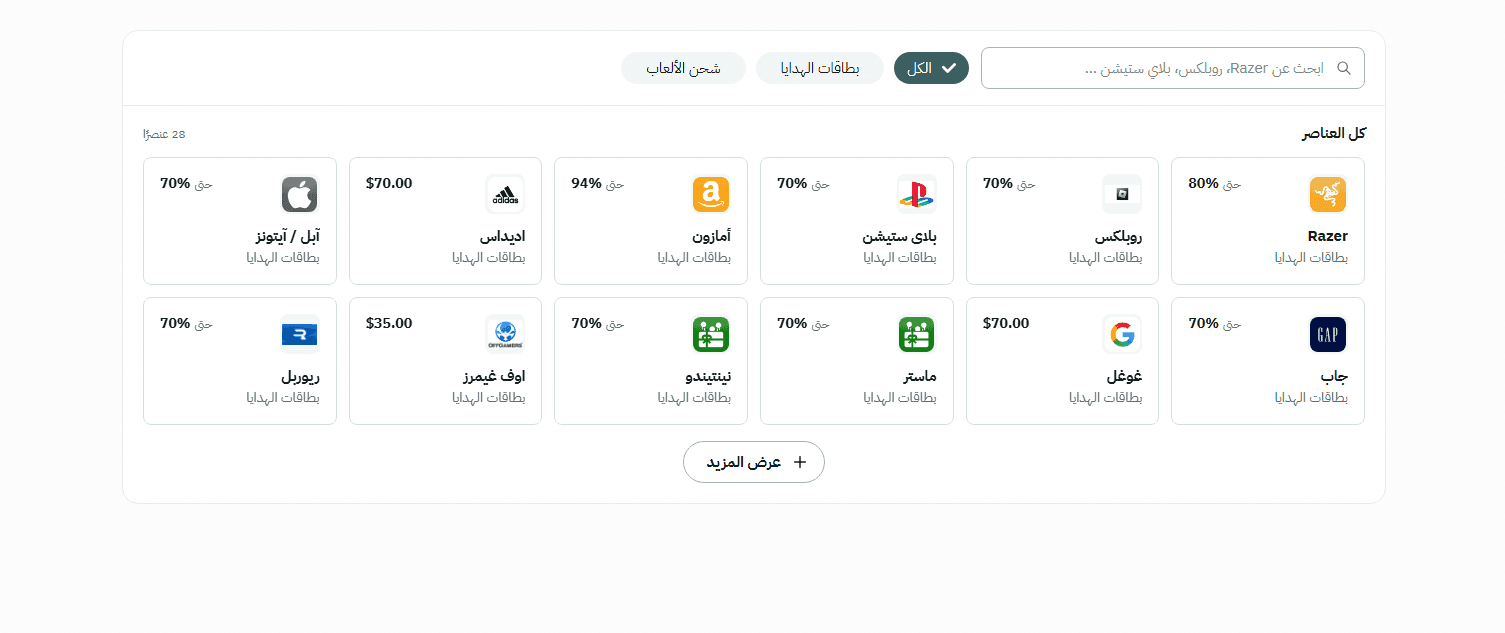This screenshot has width=1505, height=633.
Task: Click the GAP logo icon
Action: tap(1328, 334)
